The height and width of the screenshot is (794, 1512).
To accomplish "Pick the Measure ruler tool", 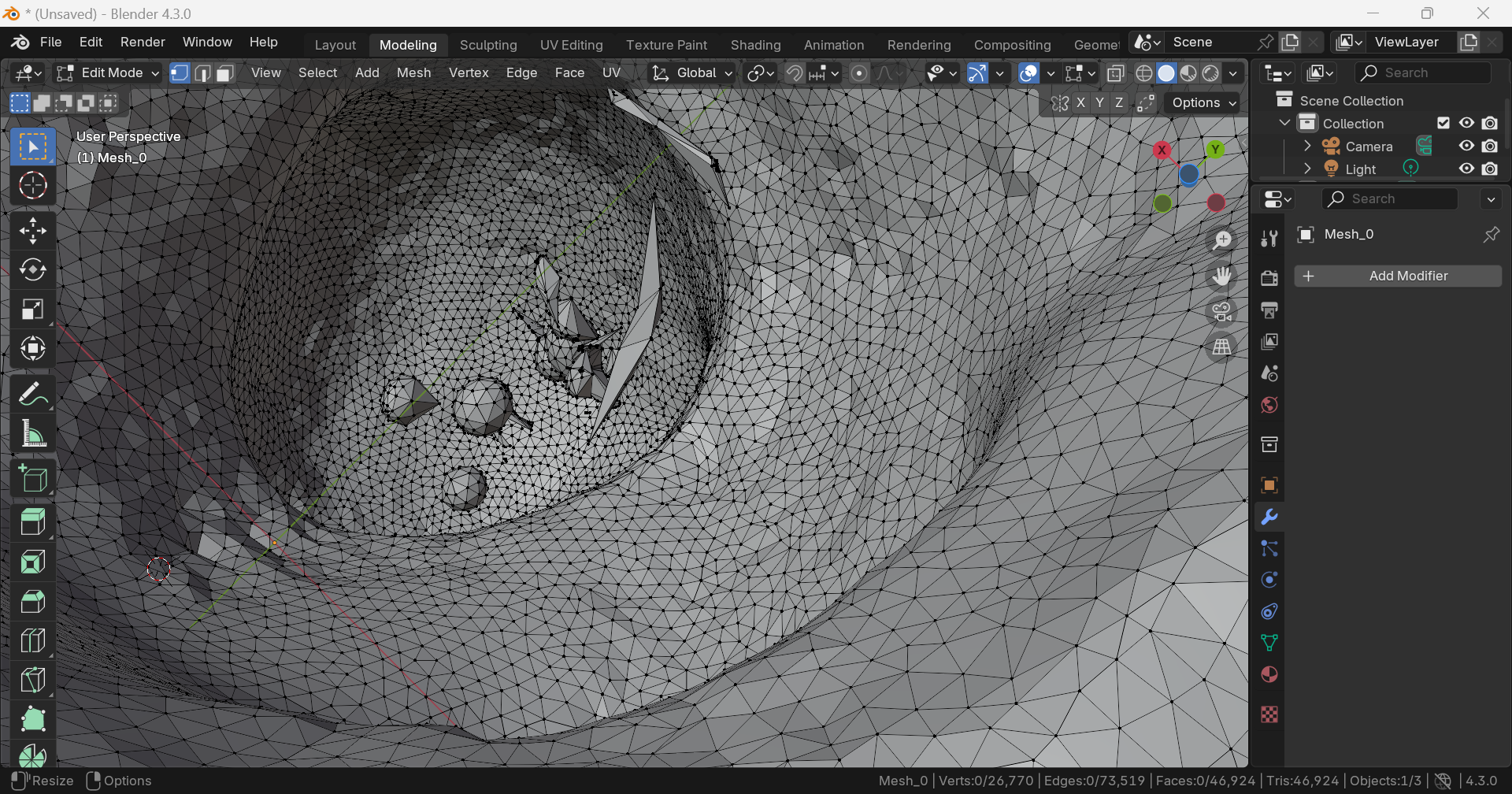I will coord(32,433).
